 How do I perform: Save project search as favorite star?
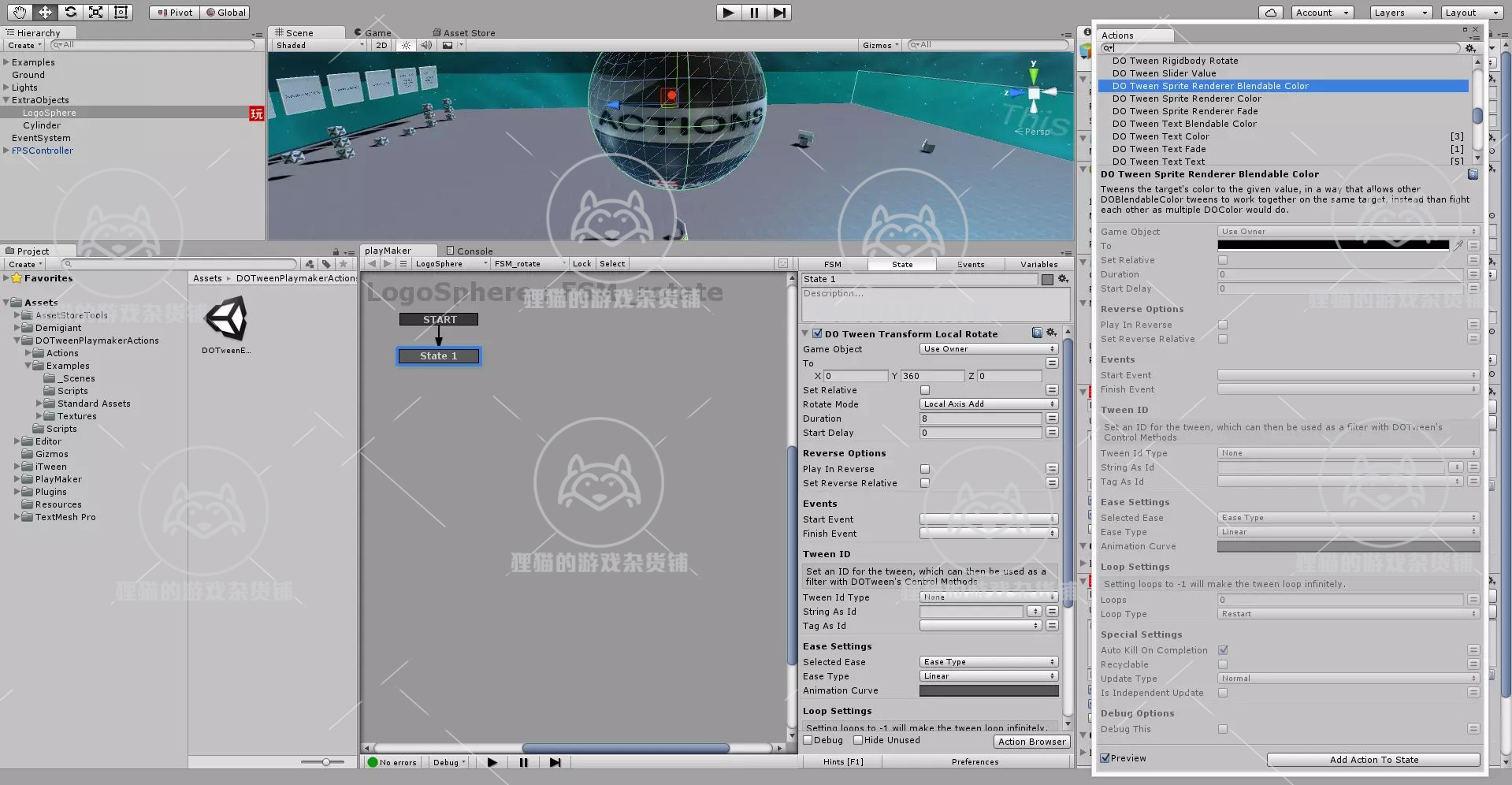click(x=343, y=264)
